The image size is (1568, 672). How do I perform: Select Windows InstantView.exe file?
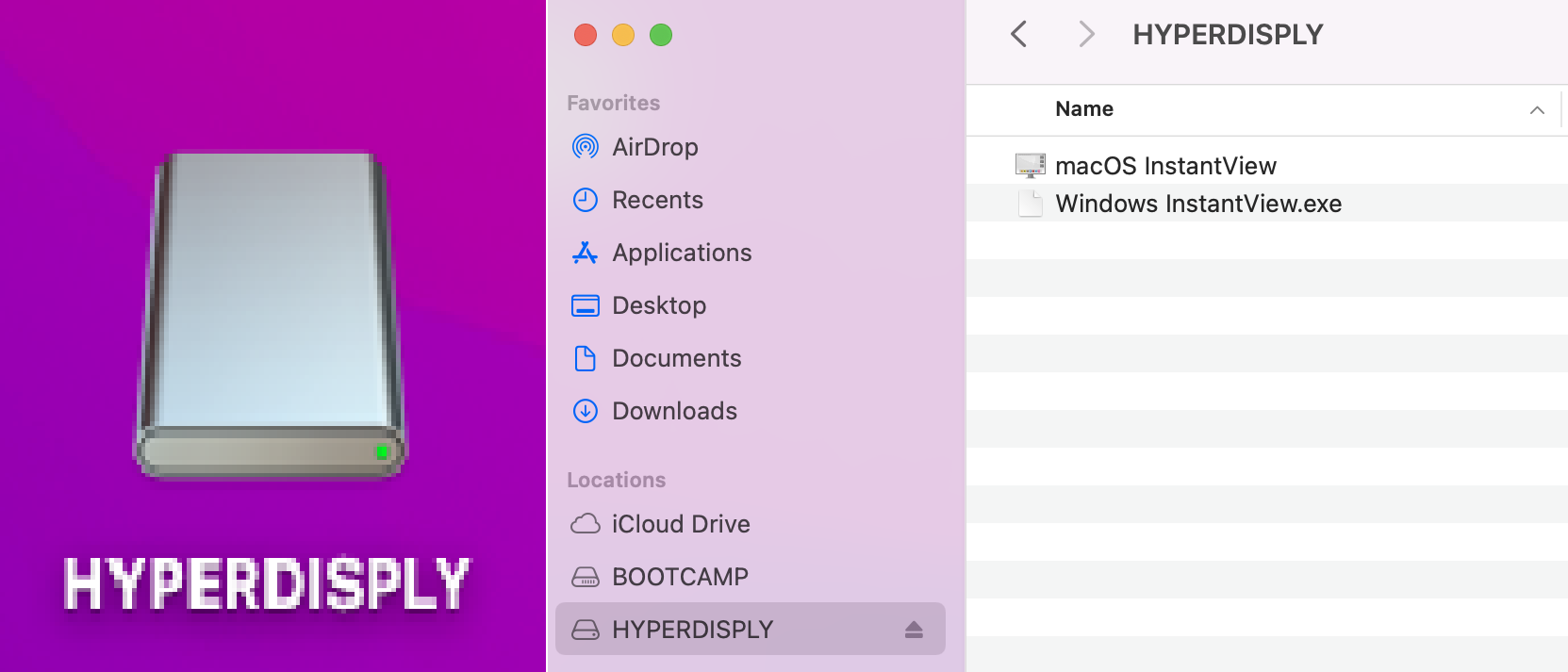click(1197, 204)
